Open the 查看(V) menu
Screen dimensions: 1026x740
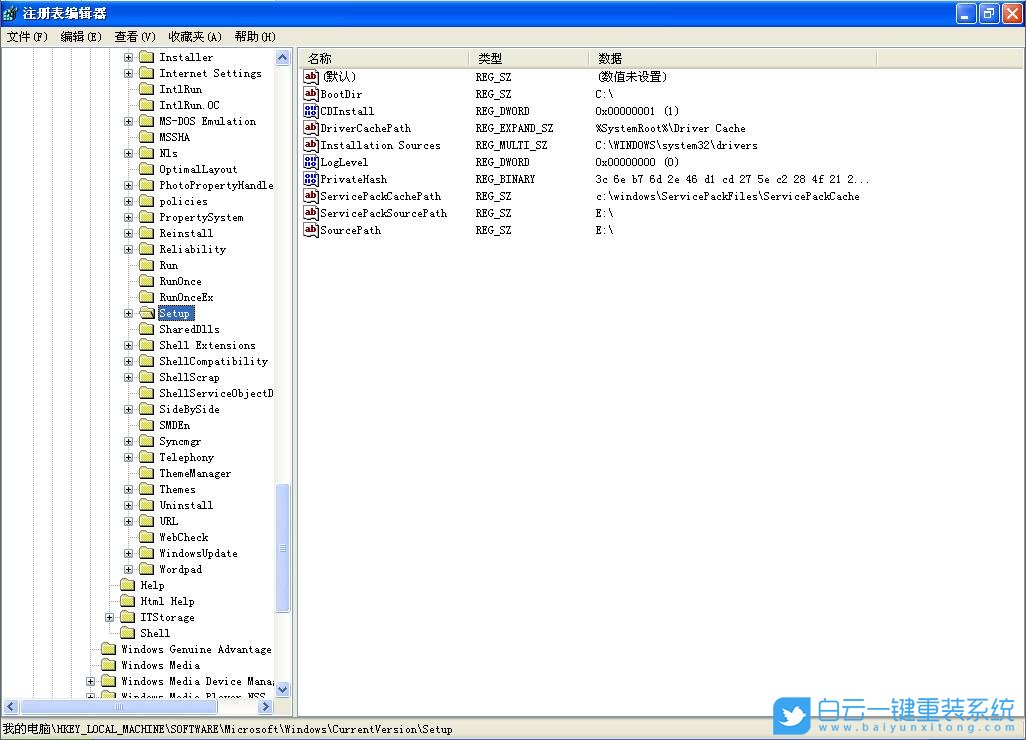(134, 36)
